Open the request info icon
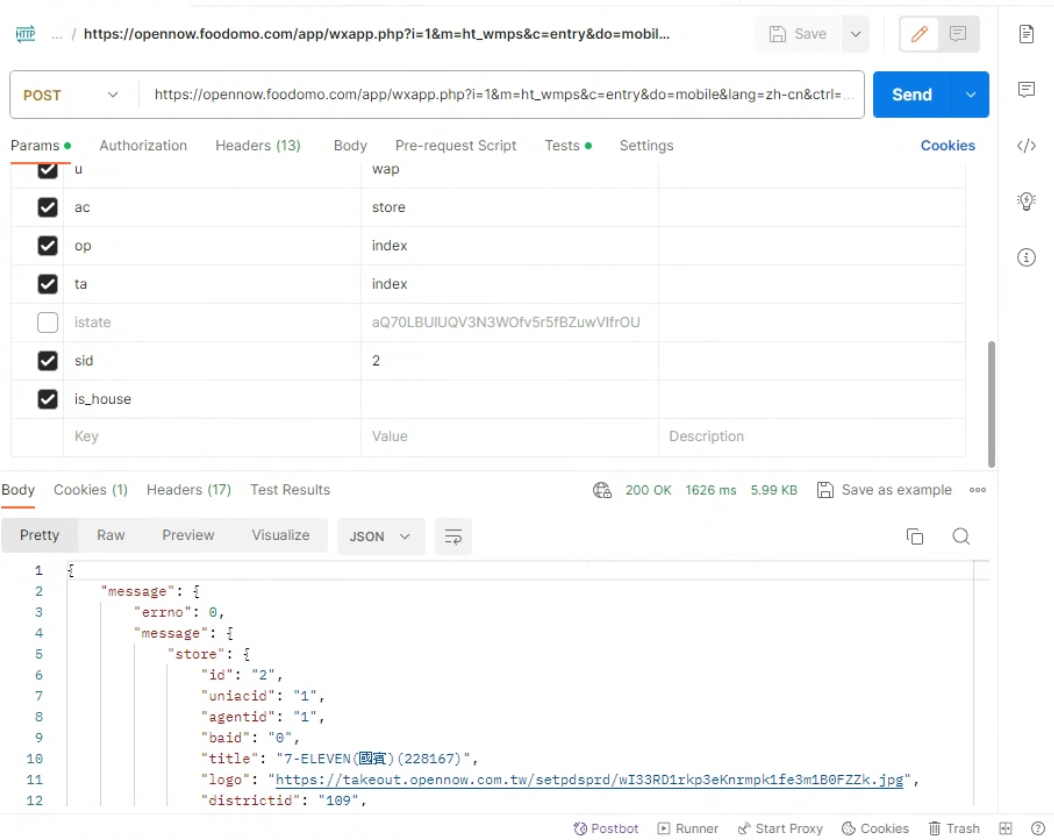Screen dimensions: 1054x840 (x=1026, y=258)
